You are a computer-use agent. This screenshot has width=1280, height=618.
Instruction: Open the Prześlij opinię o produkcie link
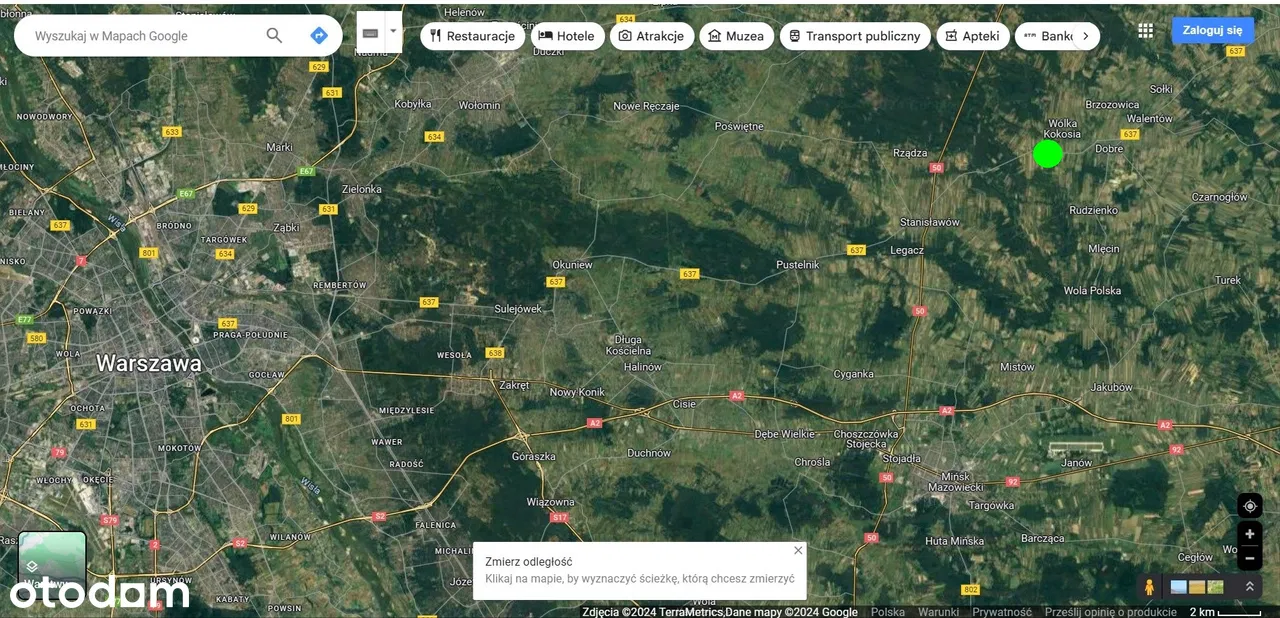point(1110,612)
